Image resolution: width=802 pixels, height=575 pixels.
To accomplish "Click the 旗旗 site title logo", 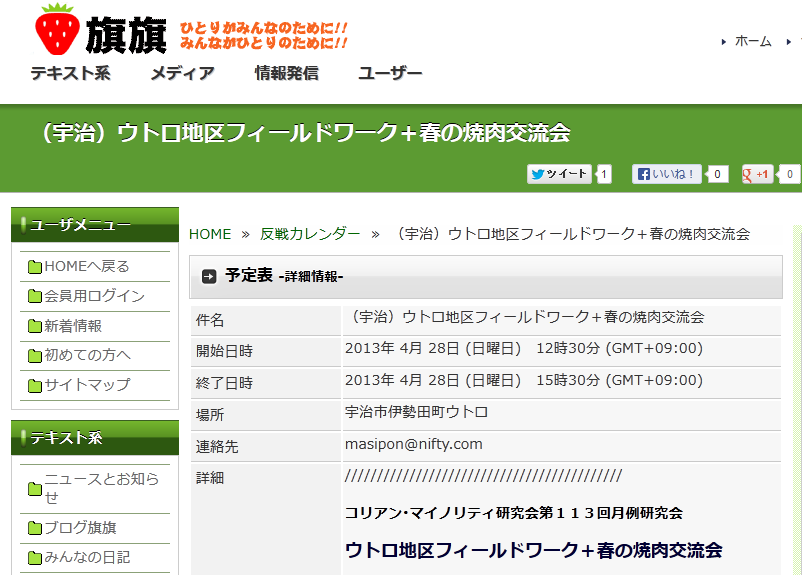I will point(126,35).
